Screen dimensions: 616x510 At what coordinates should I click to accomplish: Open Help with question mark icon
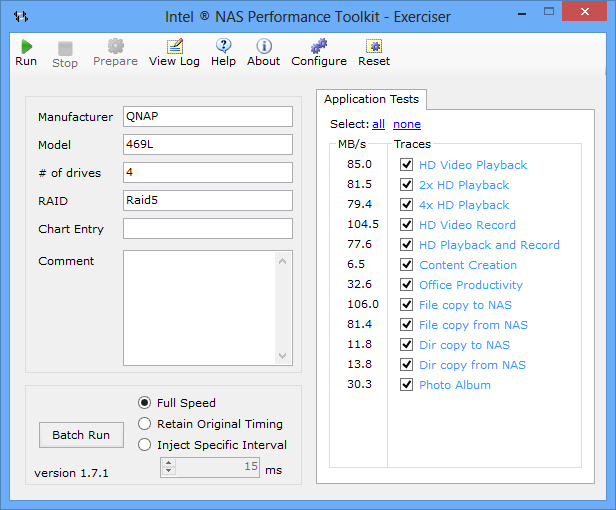(224, 46)
